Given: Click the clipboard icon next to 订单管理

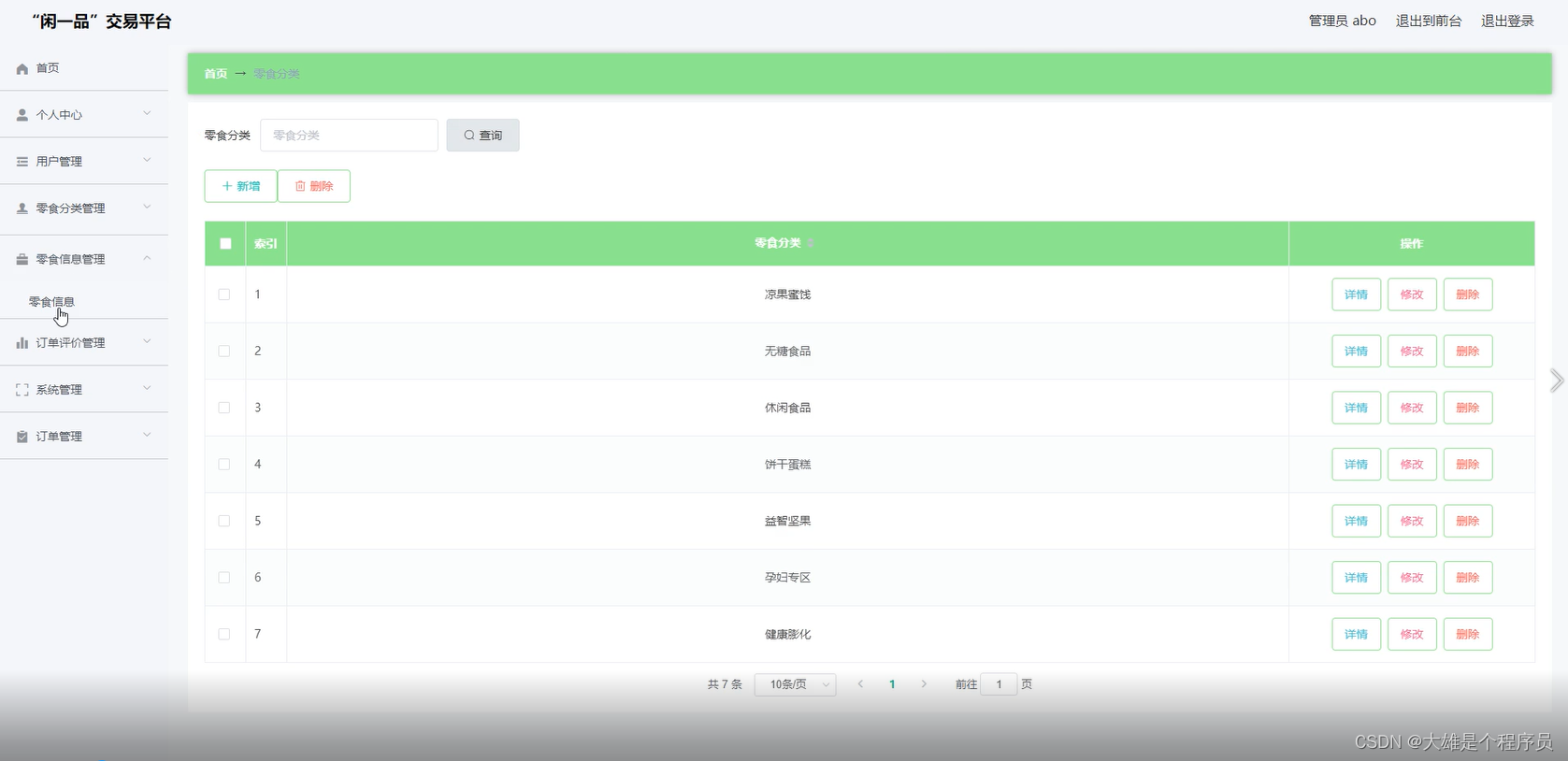Looking at the screenshot, I should [22, 437].
